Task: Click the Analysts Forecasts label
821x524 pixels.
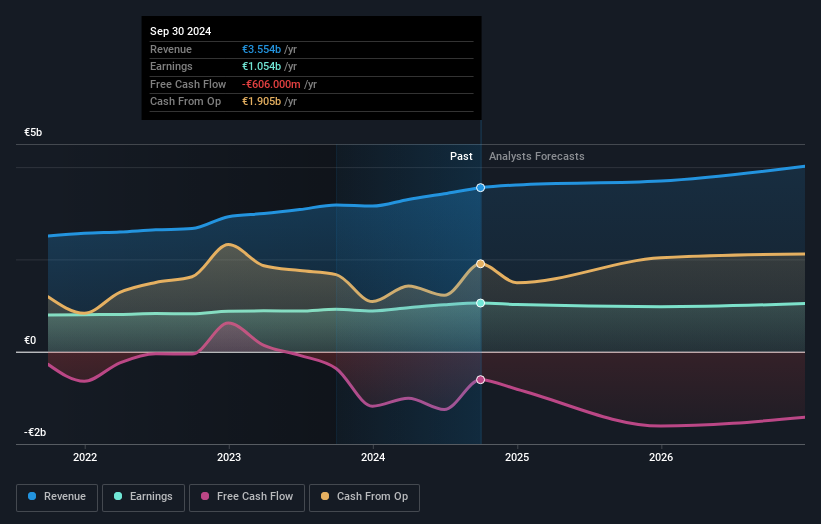Action: (x=537, y=157)
